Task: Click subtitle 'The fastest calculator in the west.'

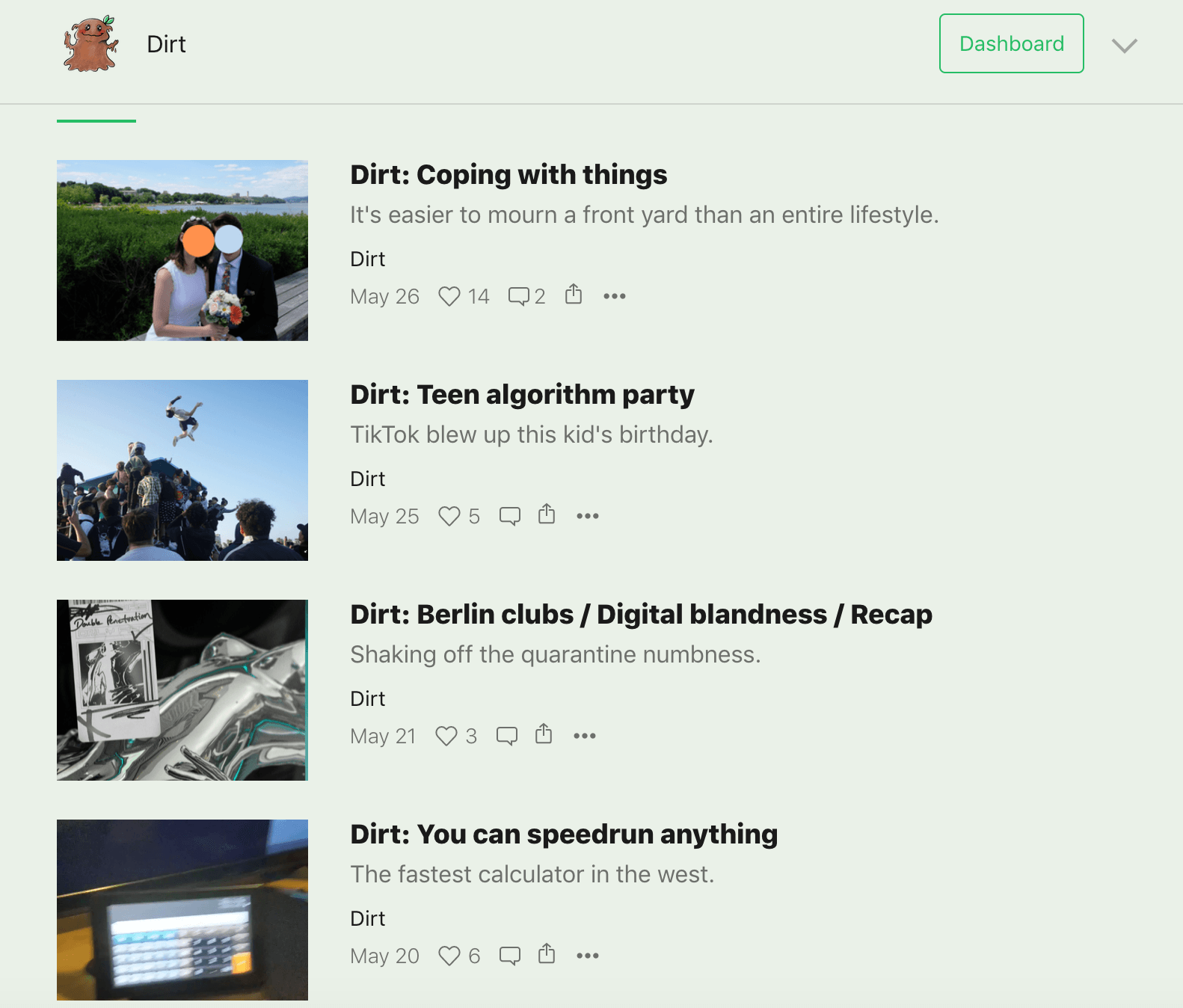Action: click(532, 875)
